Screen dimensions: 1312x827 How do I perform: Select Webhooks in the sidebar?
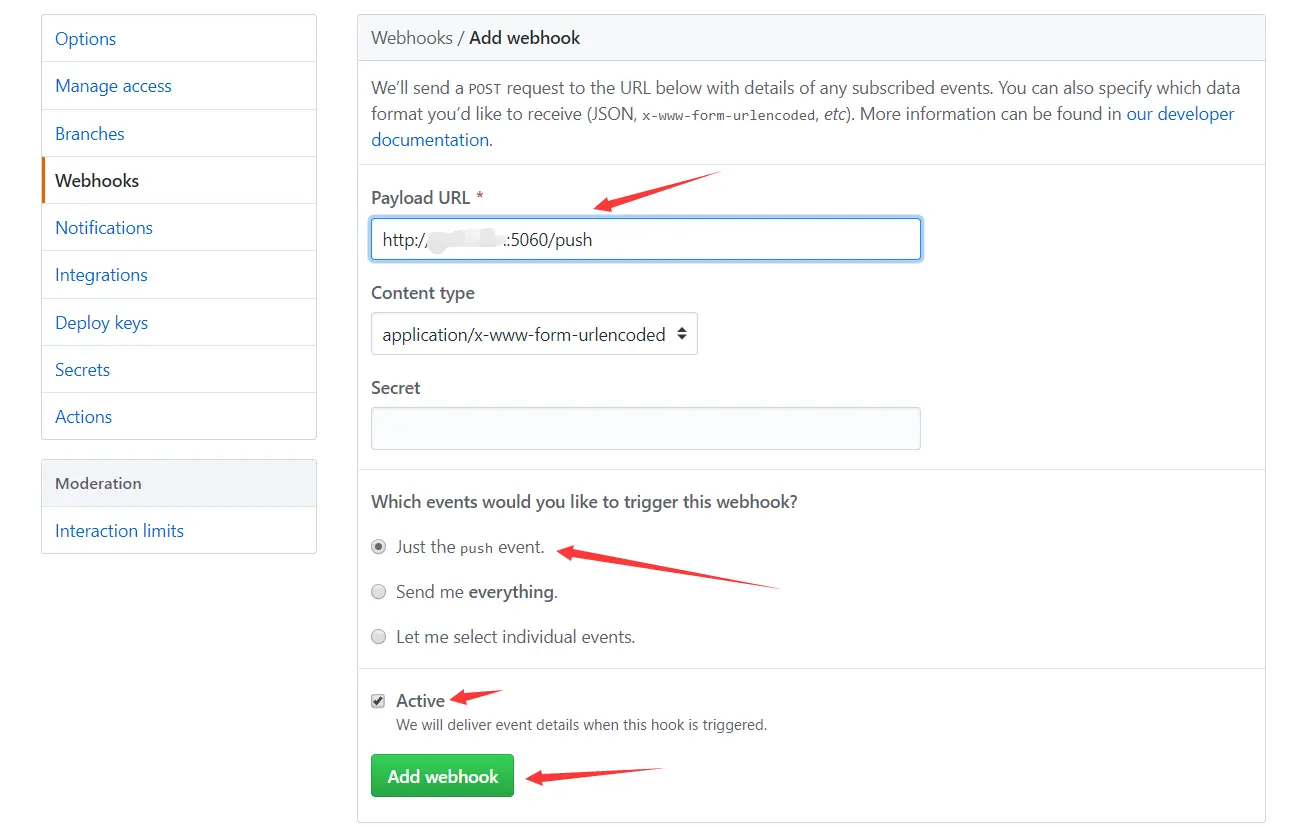97,181
